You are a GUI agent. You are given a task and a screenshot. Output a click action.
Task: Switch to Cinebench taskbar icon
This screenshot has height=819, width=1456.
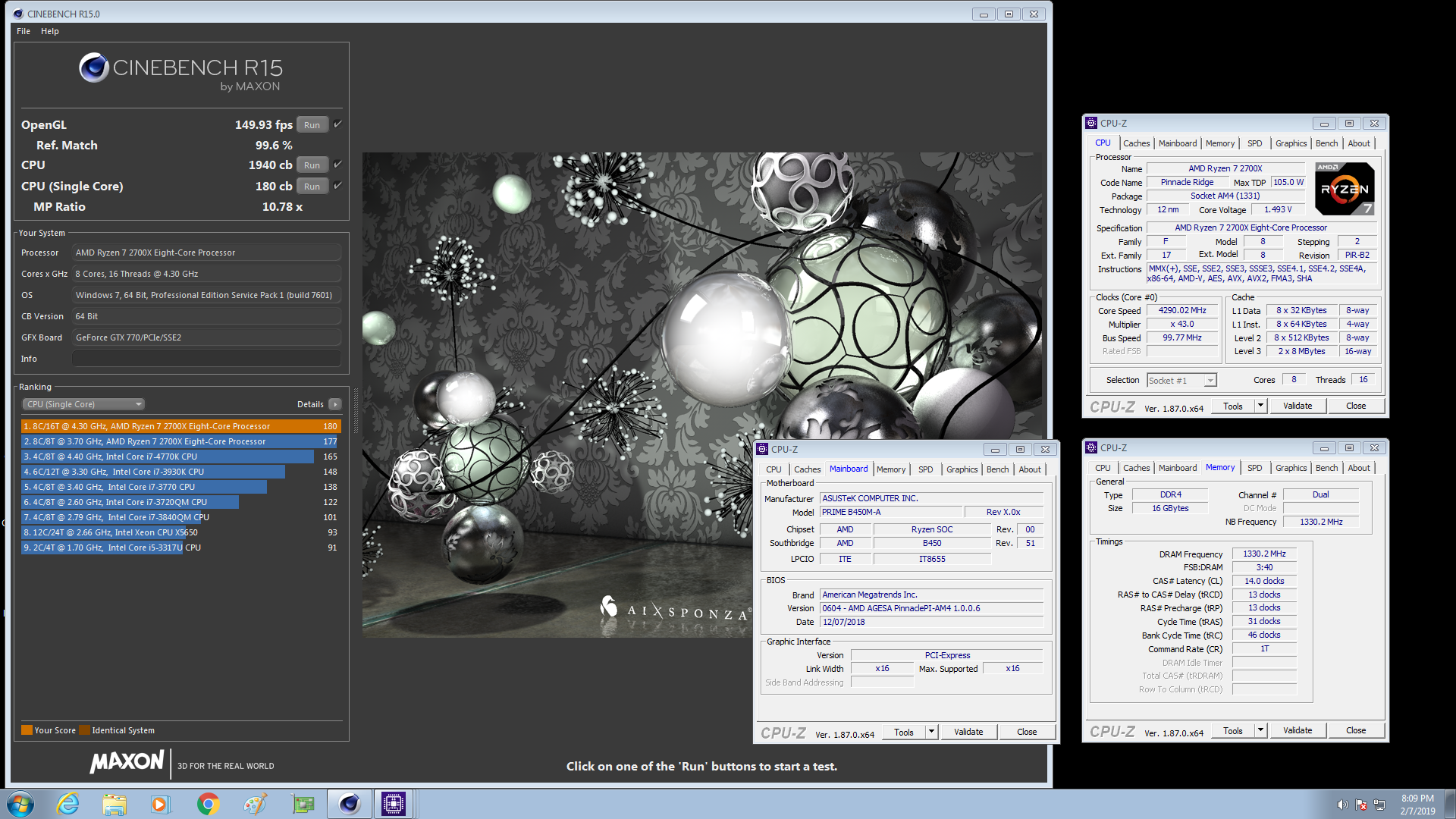[350, 804]
